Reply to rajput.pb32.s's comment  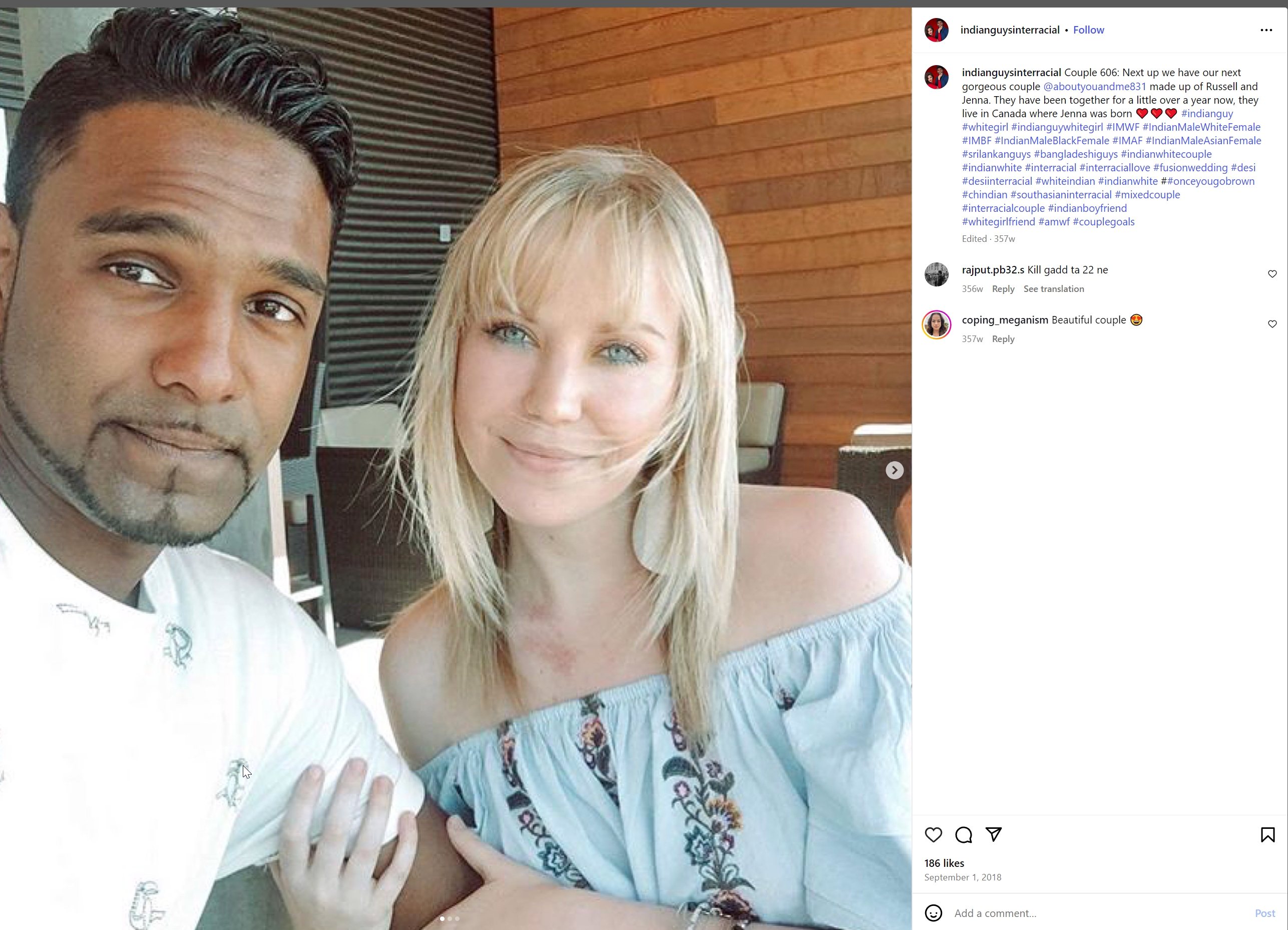[x=1003, y=288]
